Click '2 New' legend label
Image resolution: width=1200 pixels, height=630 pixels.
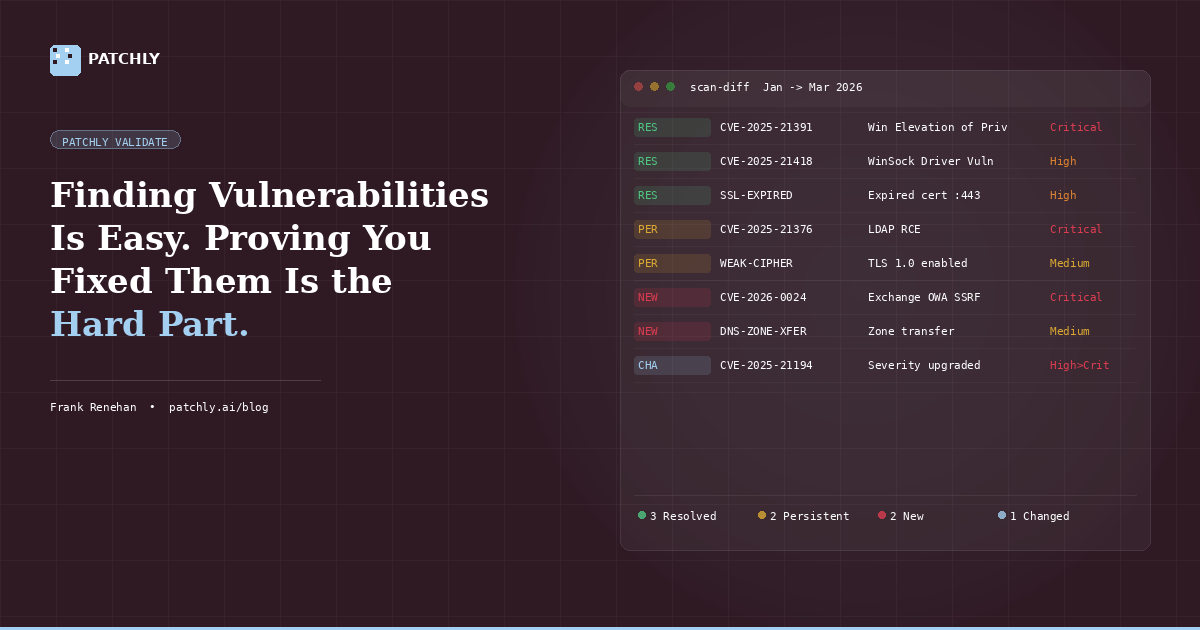point(907,516)
